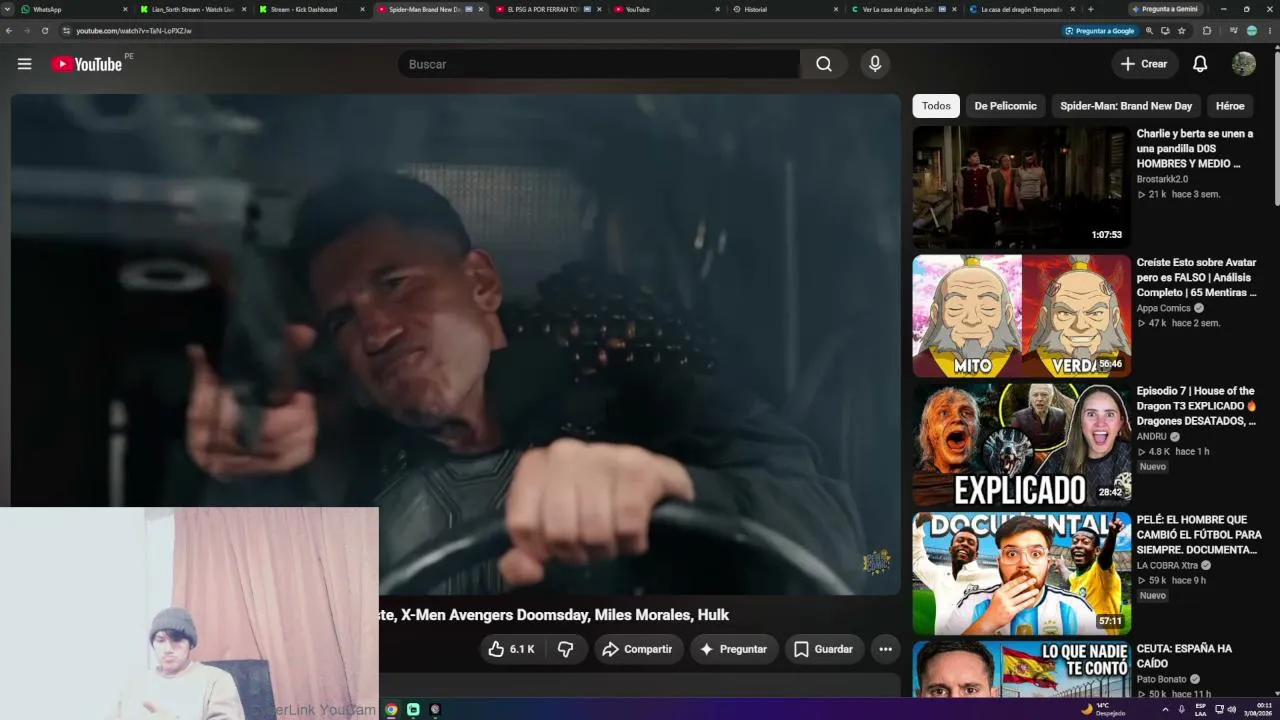Click the browser back arrow
Screen dimensions: 1280x720
[9, 31]
